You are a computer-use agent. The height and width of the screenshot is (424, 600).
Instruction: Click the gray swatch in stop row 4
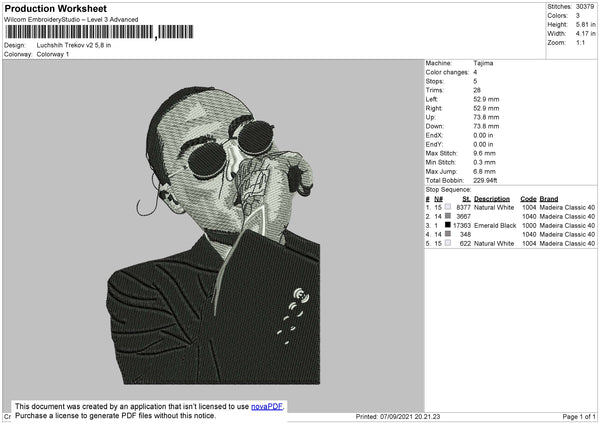448,234
